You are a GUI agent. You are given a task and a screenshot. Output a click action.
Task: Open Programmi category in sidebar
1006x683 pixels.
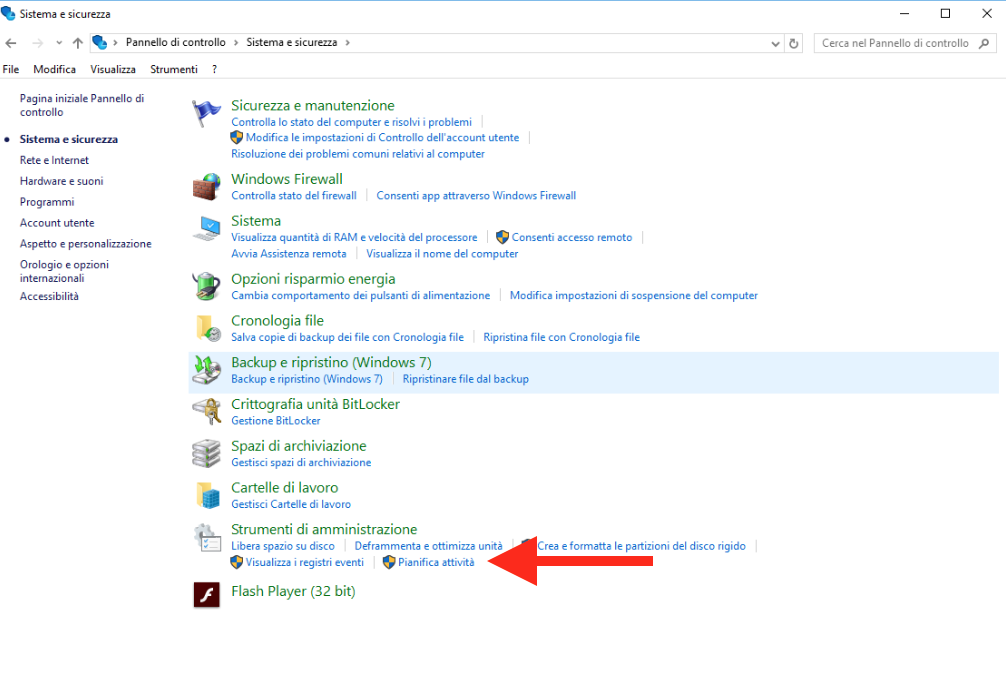tap(47, 202)
